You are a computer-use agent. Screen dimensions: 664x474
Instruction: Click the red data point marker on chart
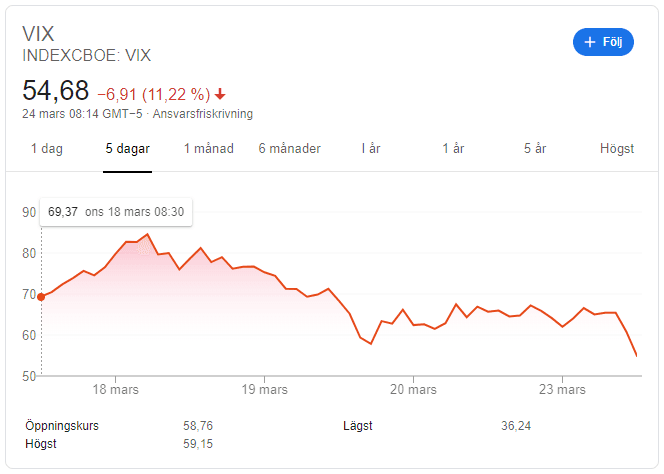click(x=41, y=296)
